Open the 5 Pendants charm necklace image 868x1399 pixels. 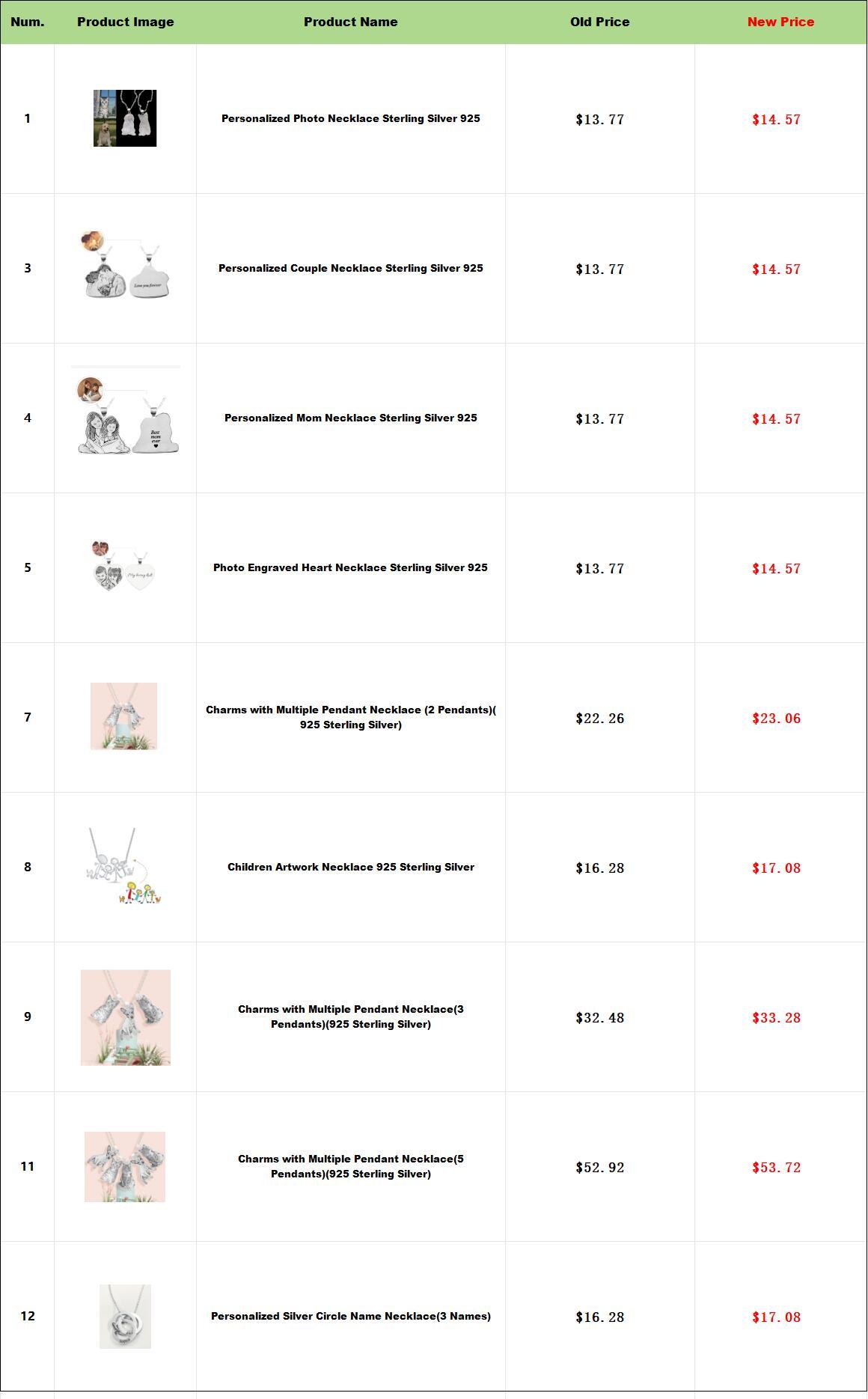click(x=125, y=1166)
